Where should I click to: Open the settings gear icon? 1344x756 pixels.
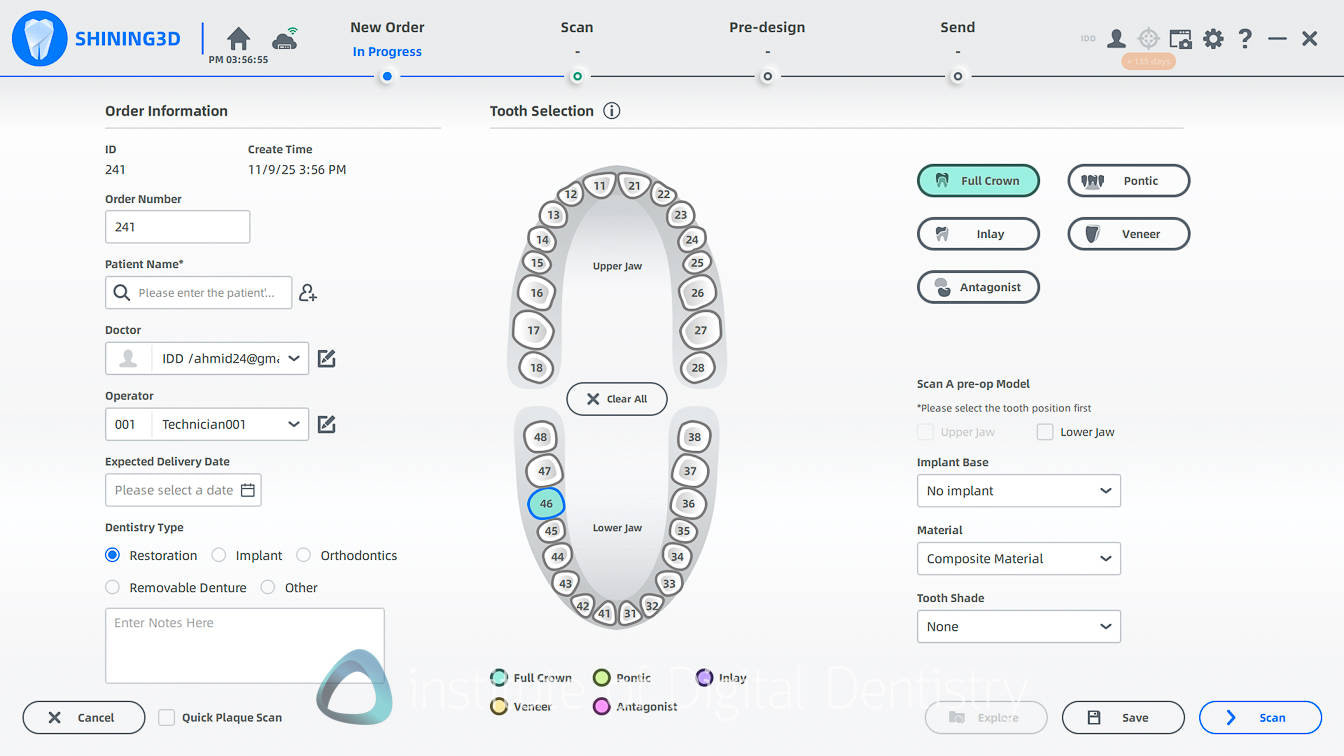[x=1213, y=38]
